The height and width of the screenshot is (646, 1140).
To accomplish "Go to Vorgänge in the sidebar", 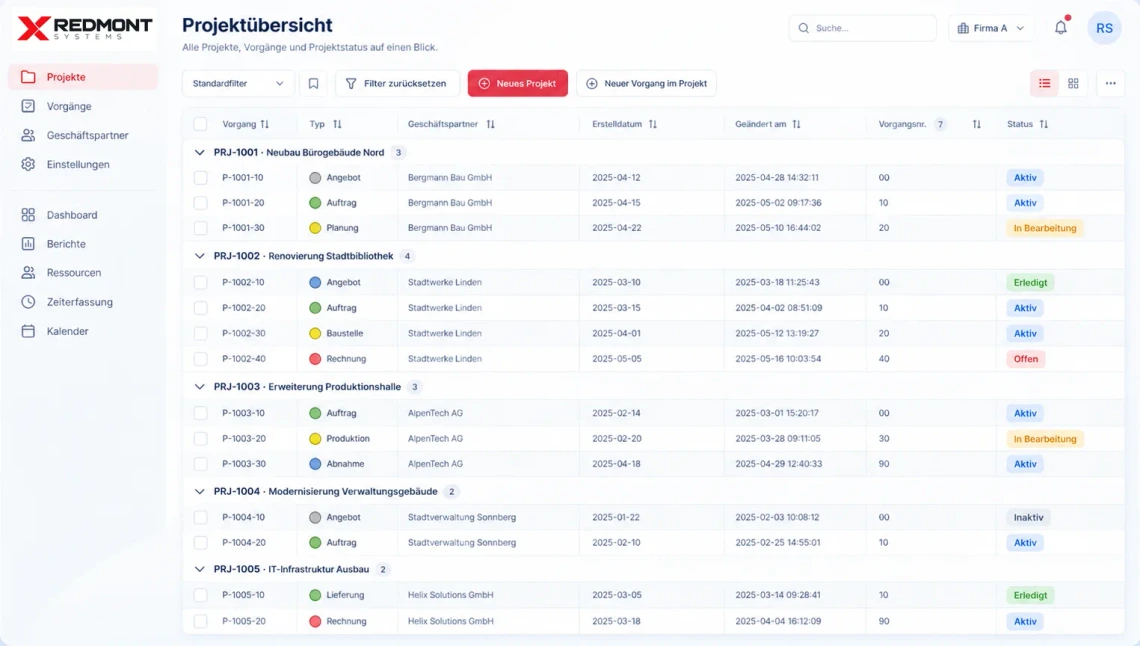I will 83,106.
